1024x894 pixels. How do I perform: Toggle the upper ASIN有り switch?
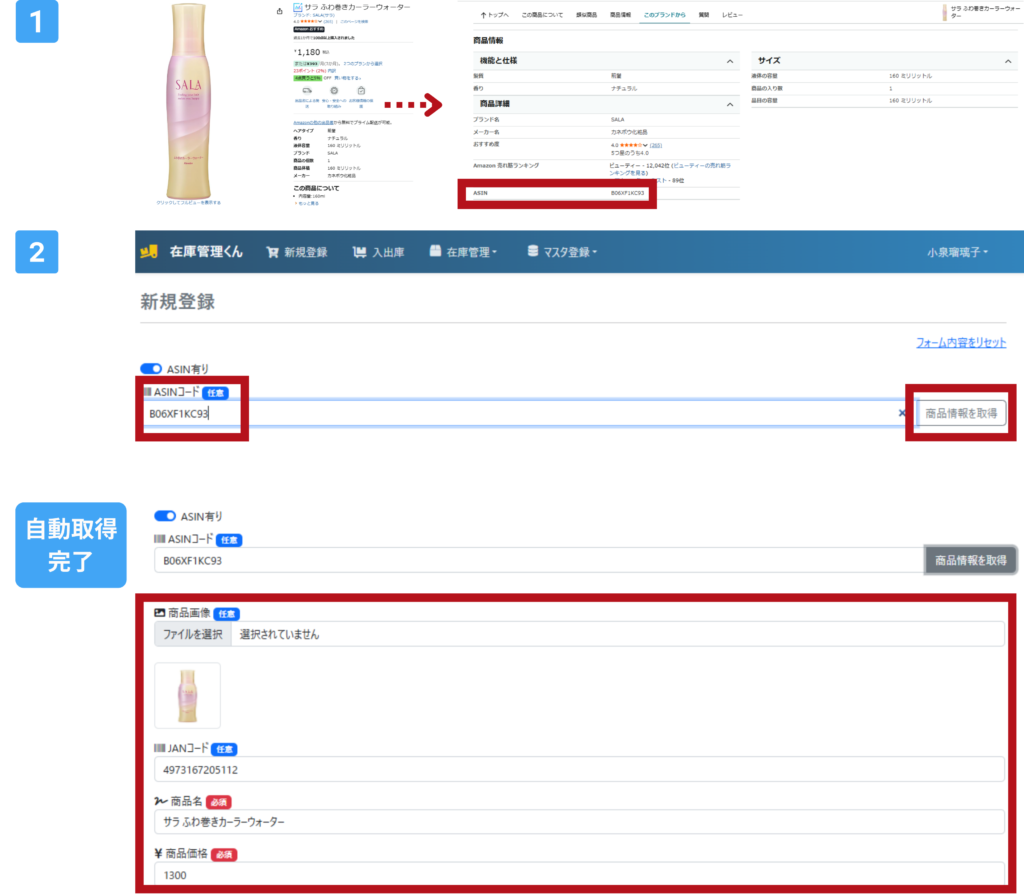point(151,369)
